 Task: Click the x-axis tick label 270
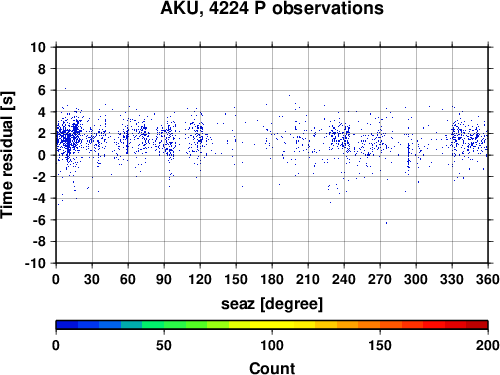pyautogui.click(x=380, y=279)
